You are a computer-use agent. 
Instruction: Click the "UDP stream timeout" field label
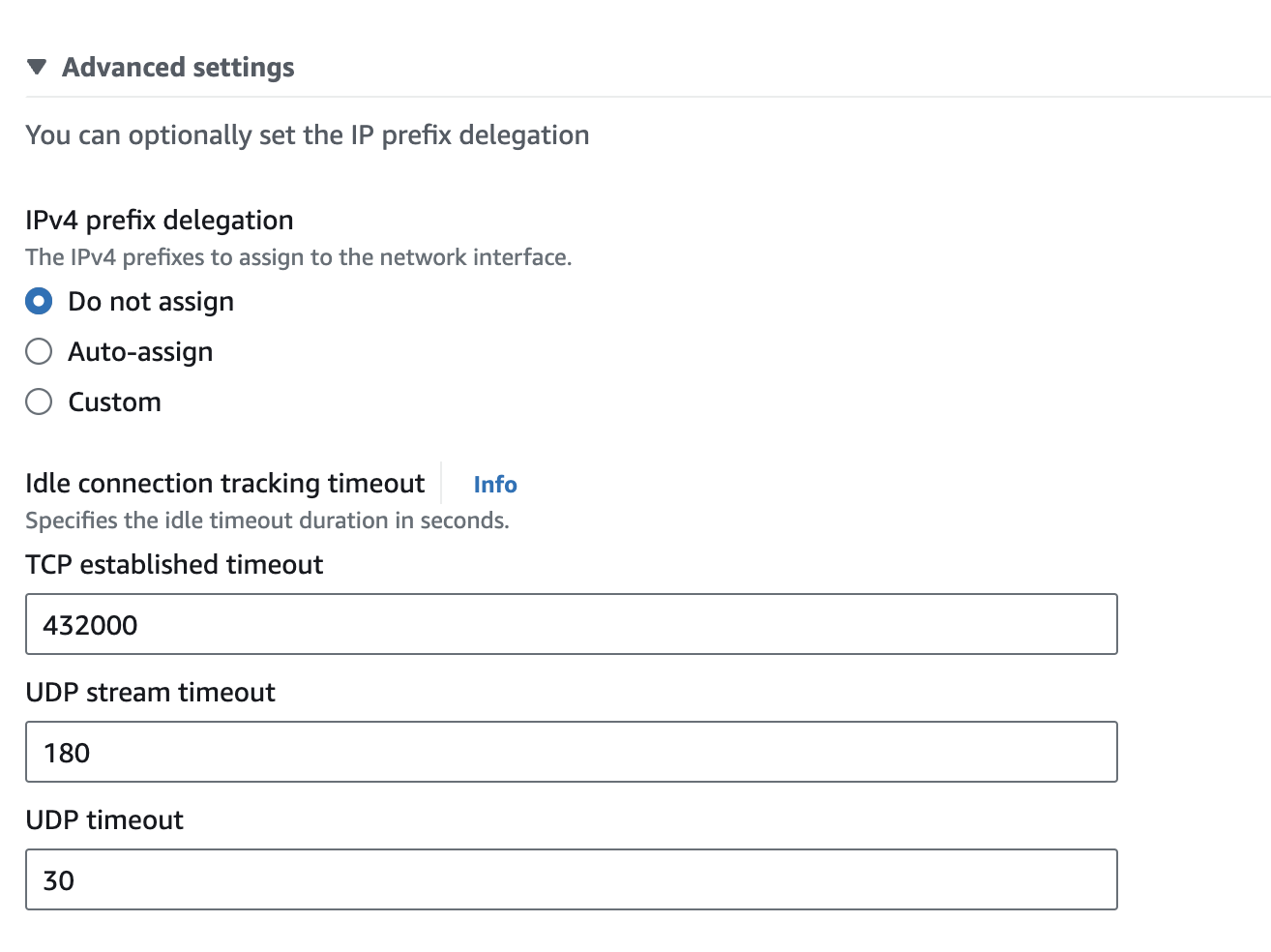tap(150, 693)
